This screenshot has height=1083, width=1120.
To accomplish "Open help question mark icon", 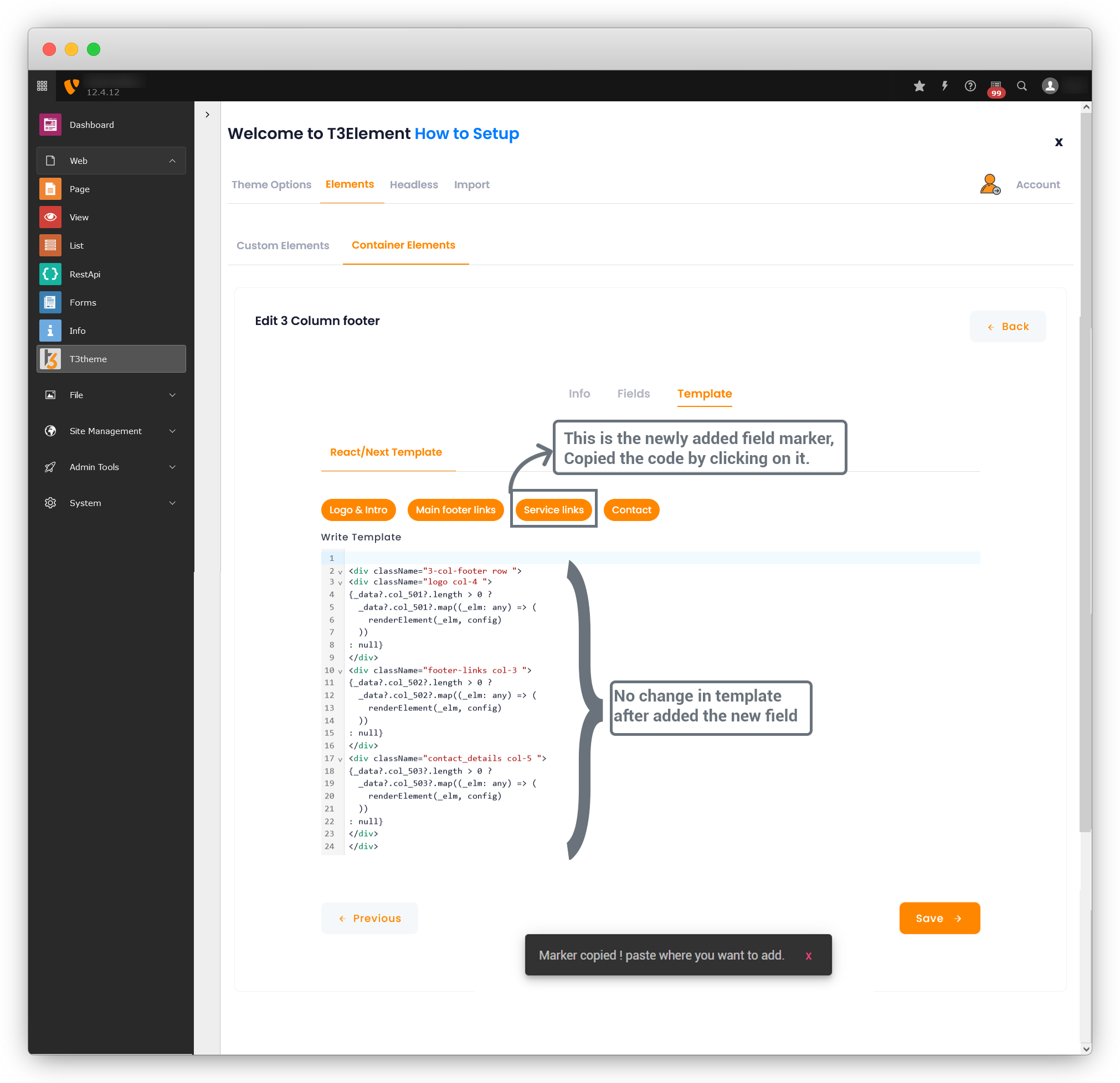I will point(970,86).
